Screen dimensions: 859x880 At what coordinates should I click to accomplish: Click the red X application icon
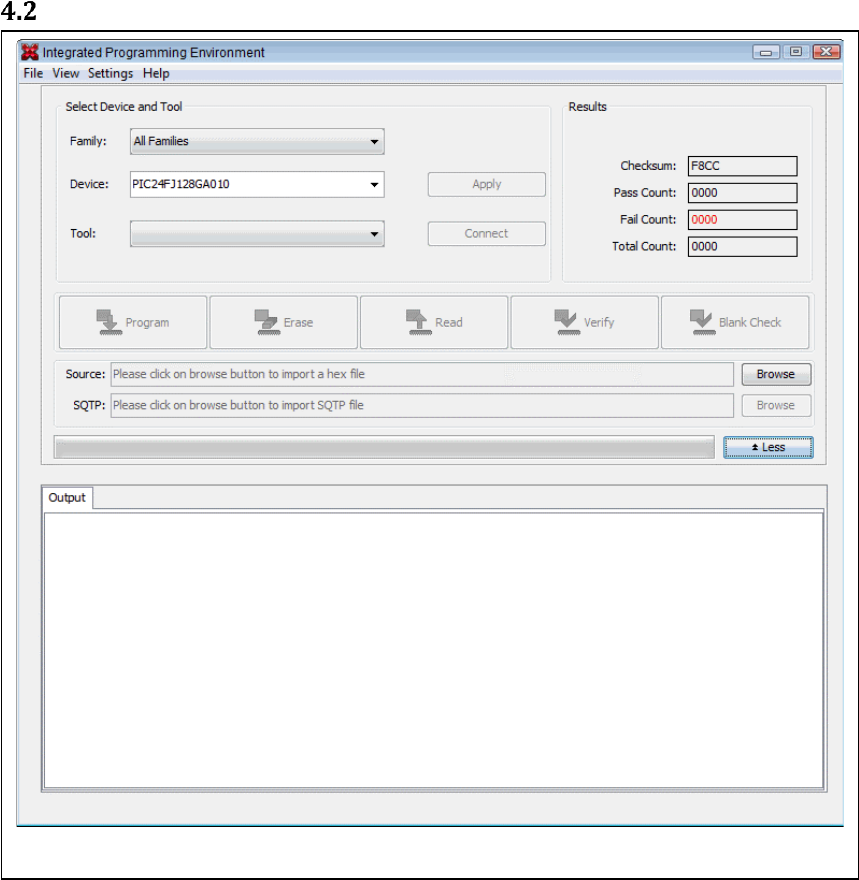tap(30, 52)
